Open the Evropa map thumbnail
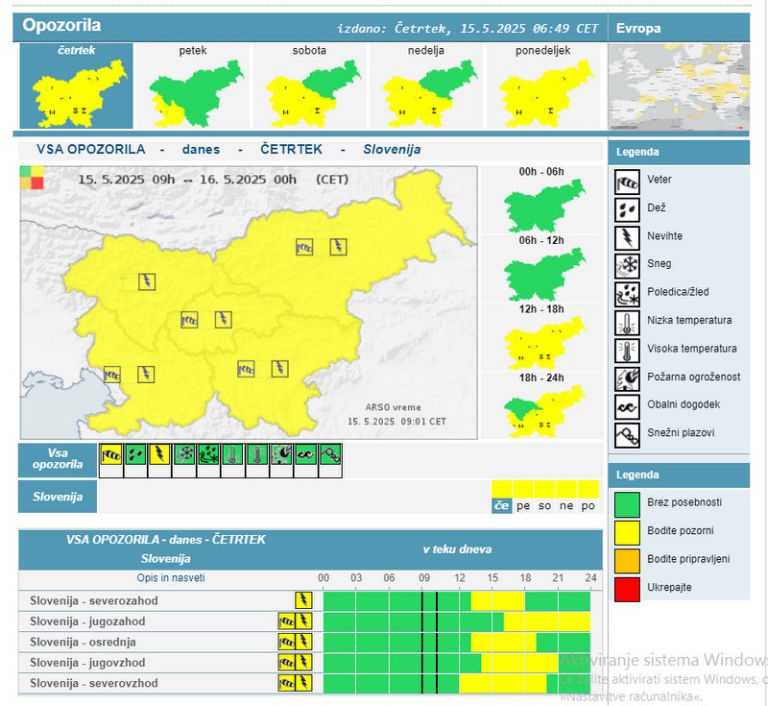The height and width of the screenshot is (706, 768). point(678,88)
